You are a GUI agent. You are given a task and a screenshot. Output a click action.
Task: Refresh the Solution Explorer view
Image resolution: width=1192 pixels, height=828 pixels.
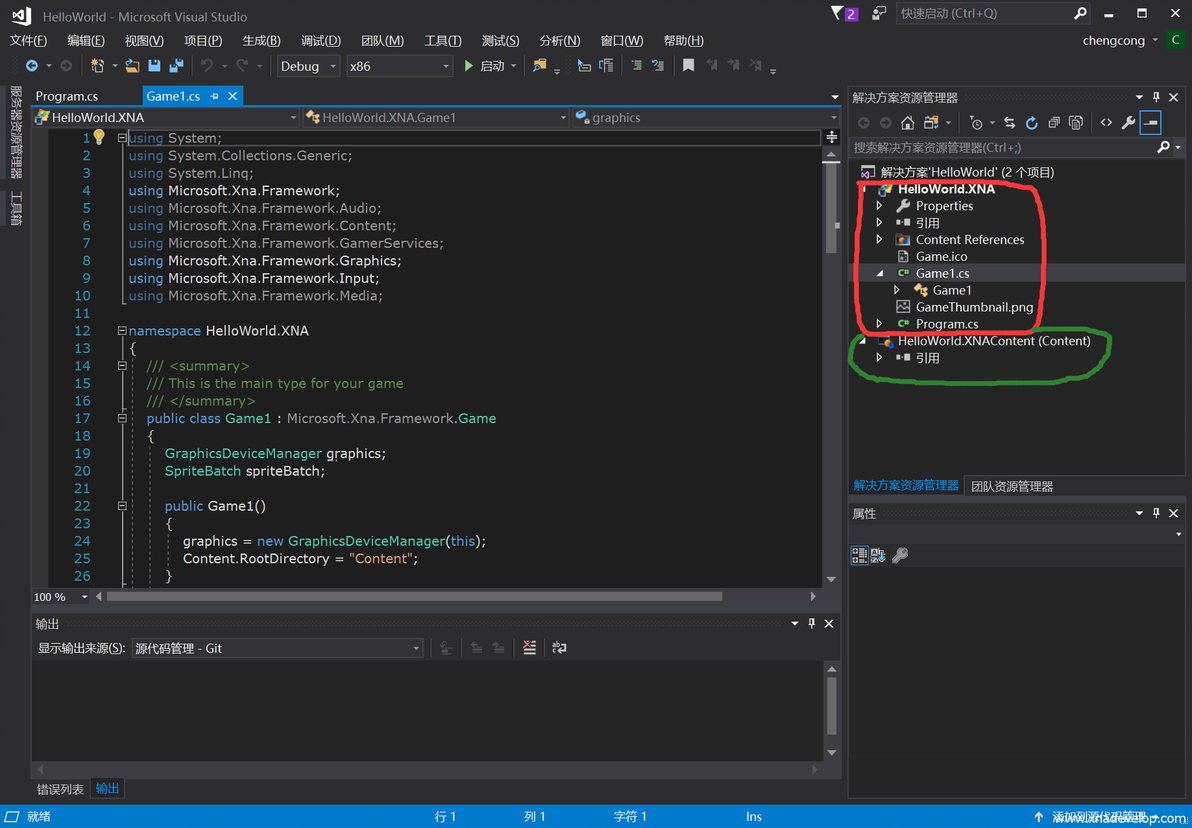coord(1032,122)
